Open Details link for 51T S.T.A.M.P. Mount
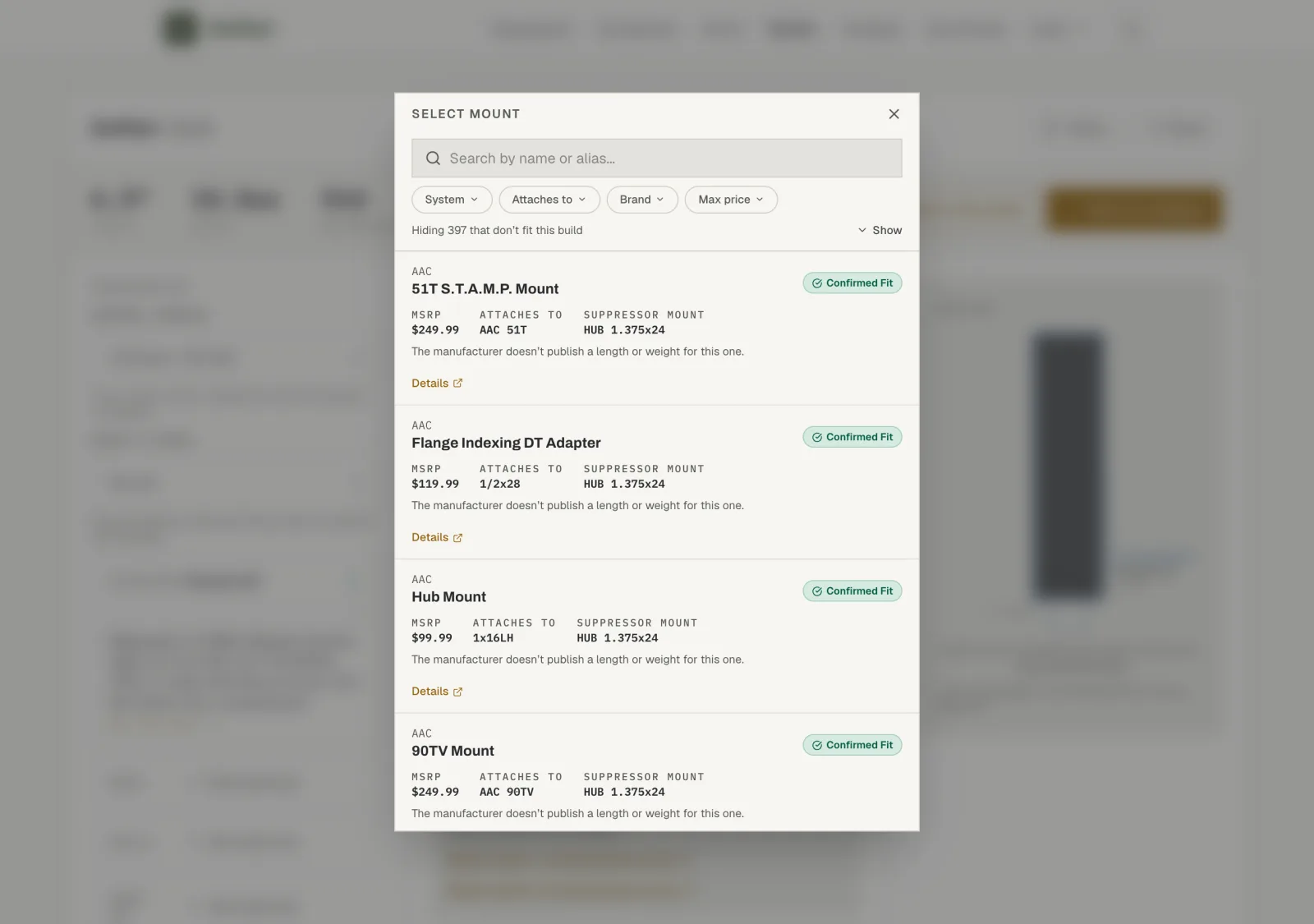The height and width of the screenshot is (924, 1314). 437,384
